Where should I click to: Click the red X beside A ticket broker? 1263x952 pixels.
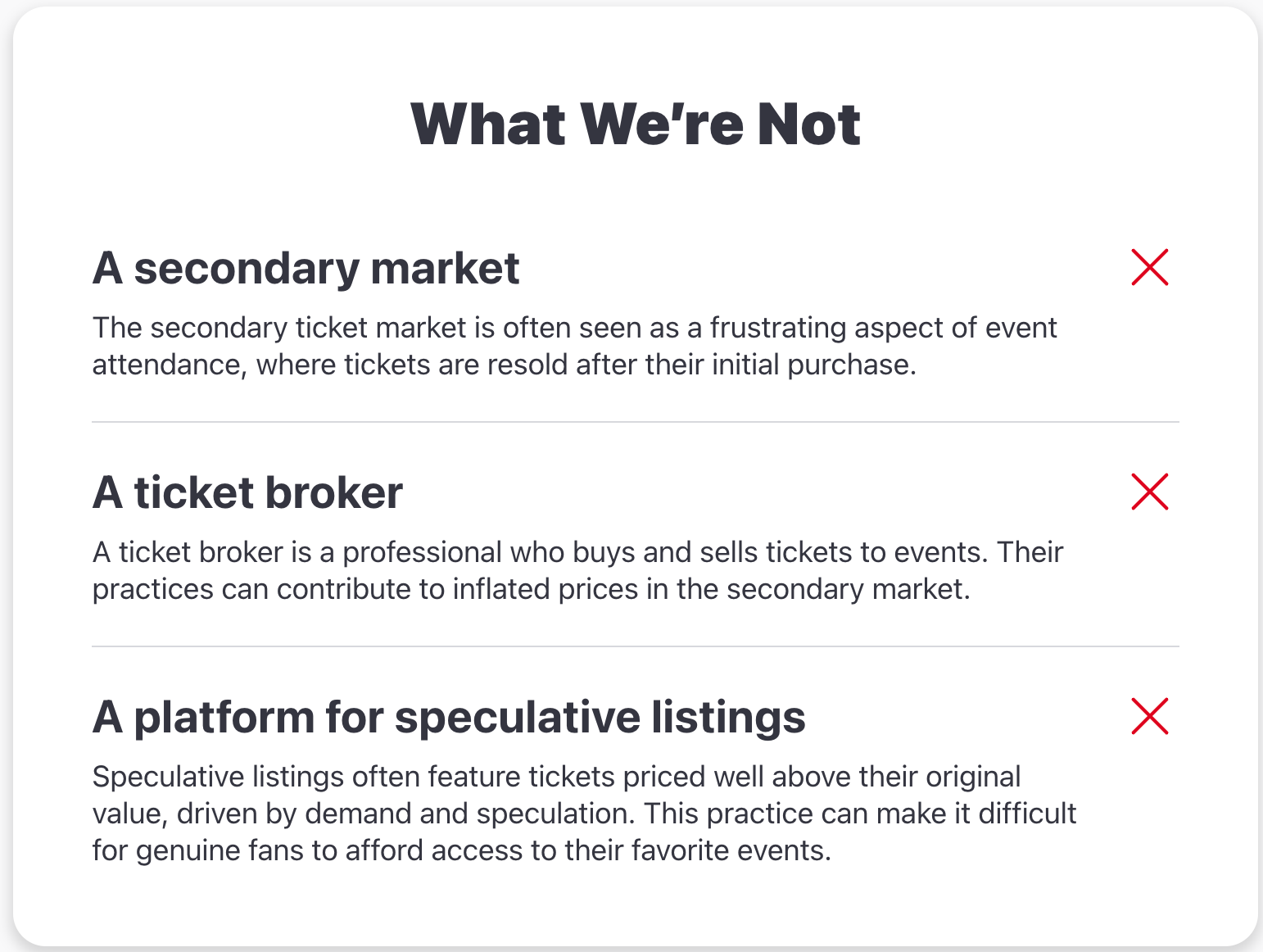[x=1149, y=492]
